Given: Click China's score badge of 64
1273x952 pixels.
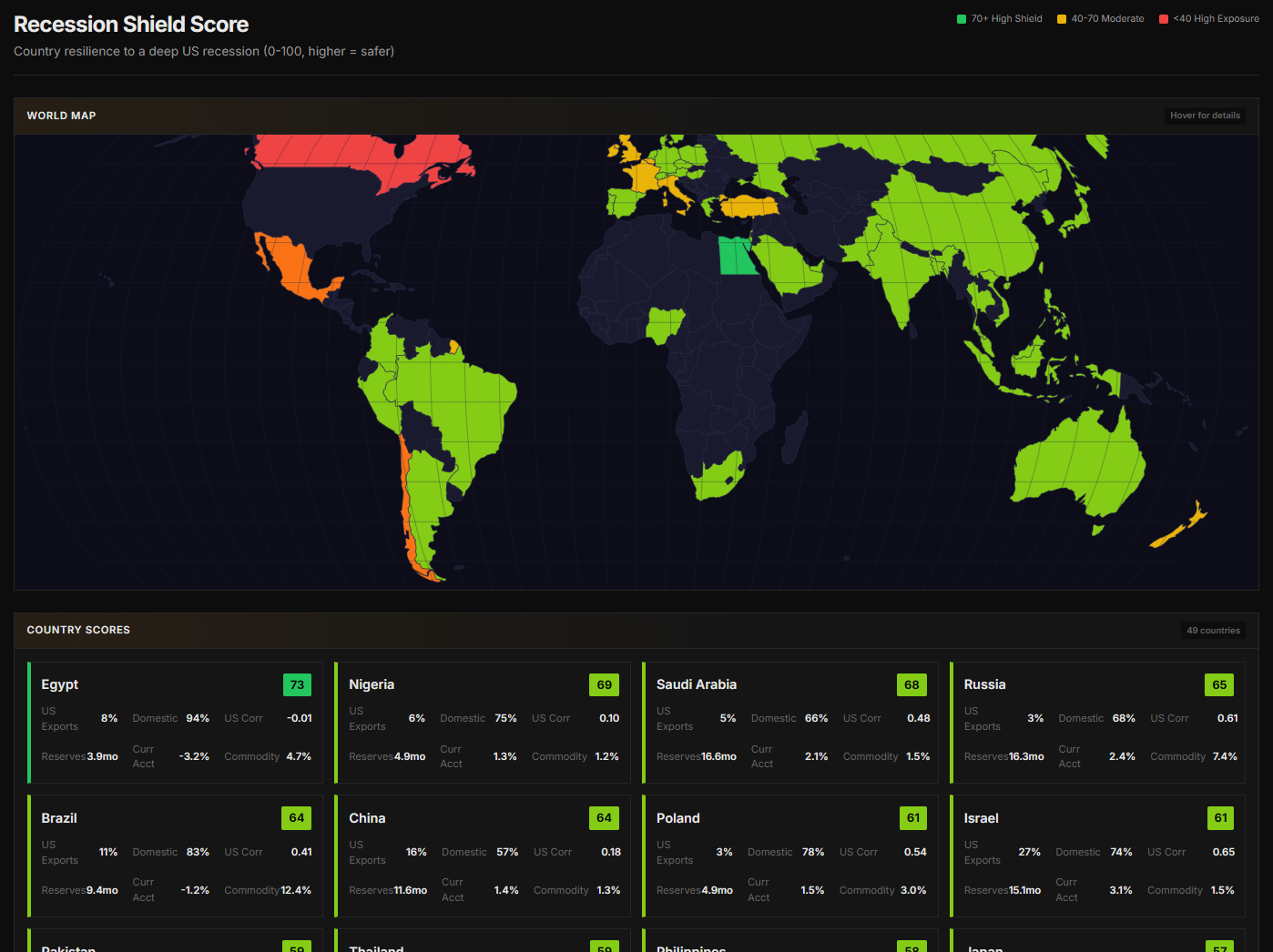Looking at the screenshot, I should pos(604,818).
